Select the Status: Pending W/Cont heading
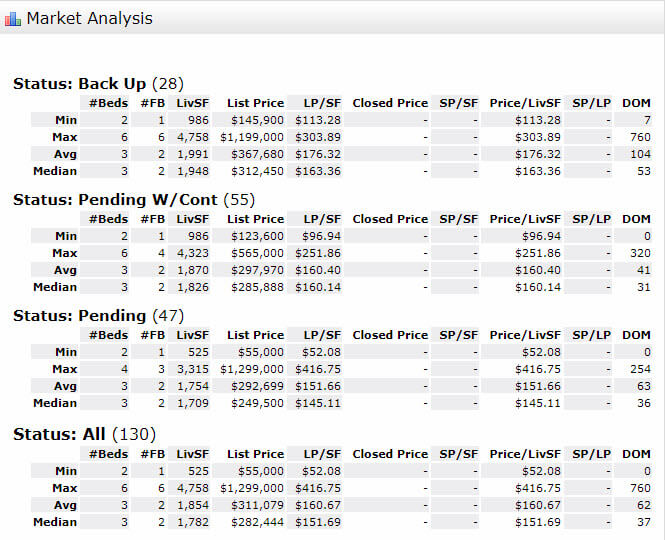This screenshot has height=540, width=665. (134, 200)
